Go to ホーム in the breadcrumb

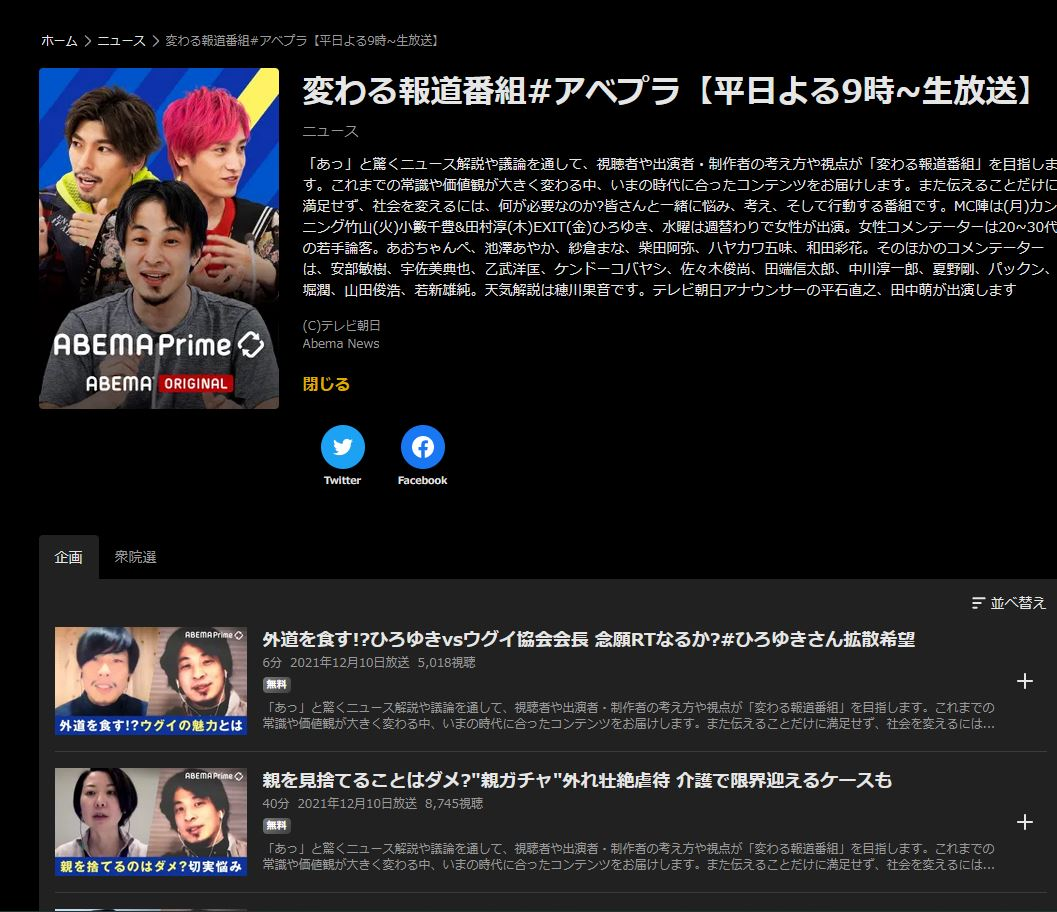(59, 41)
